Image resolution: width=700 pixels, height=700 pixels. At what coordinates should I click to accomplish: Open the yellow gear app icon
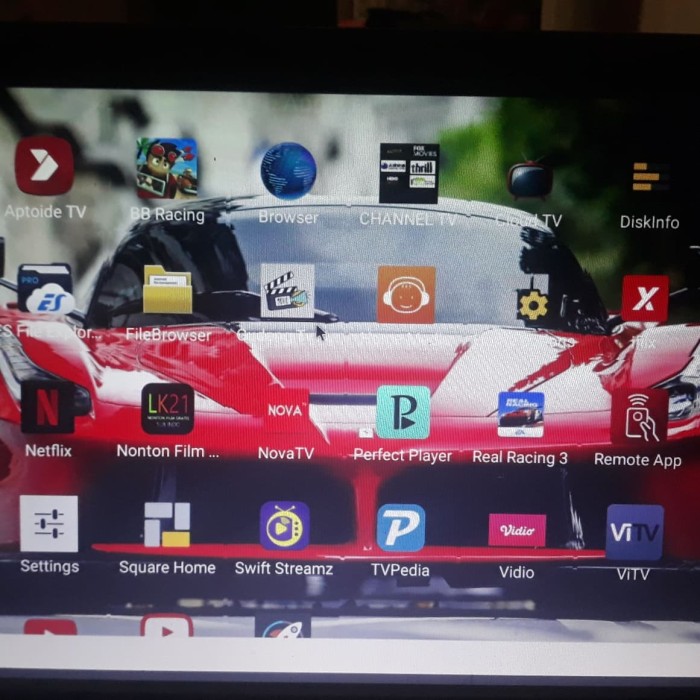tap(533, 304)
